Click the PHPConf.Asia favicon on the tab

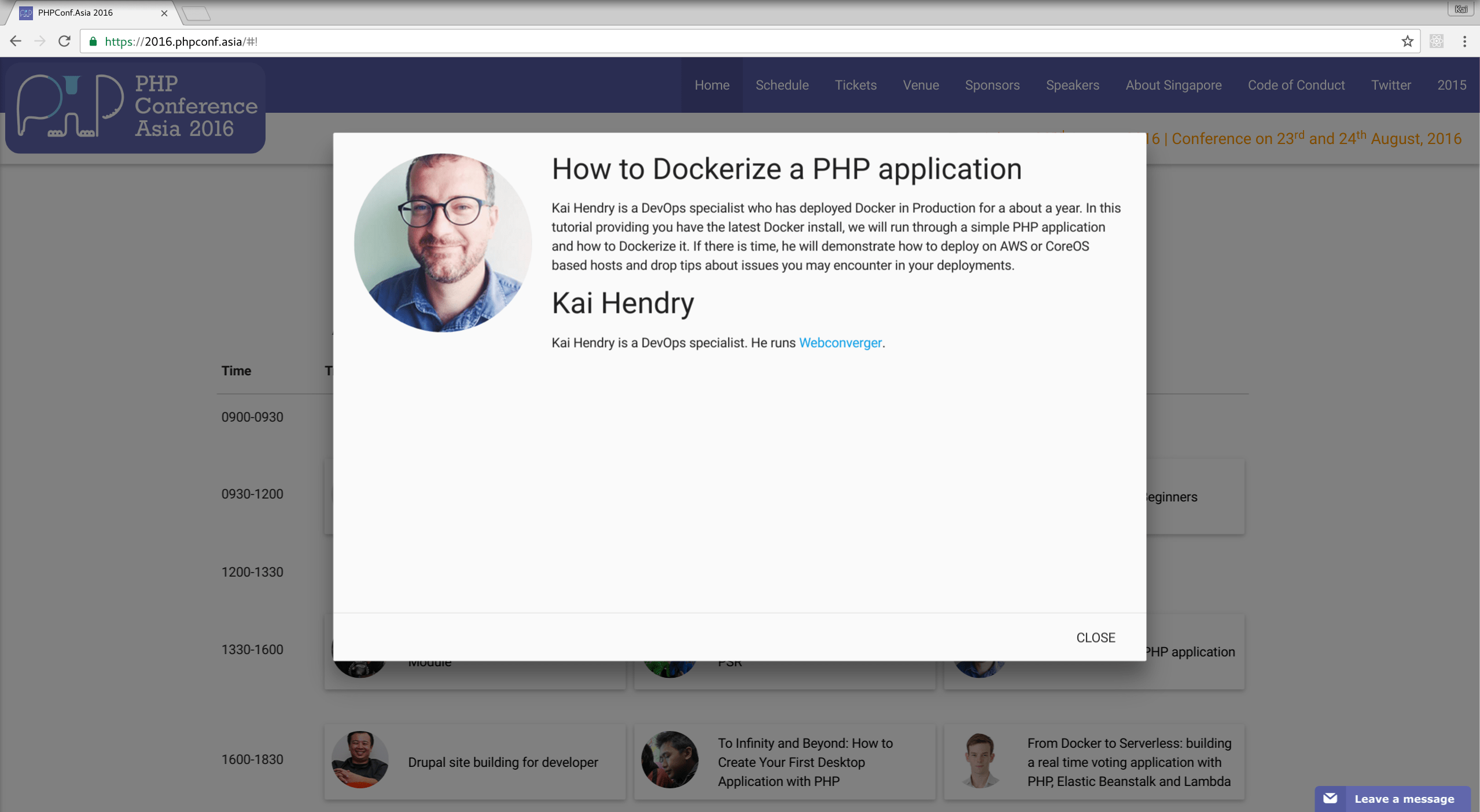[25, 12]
